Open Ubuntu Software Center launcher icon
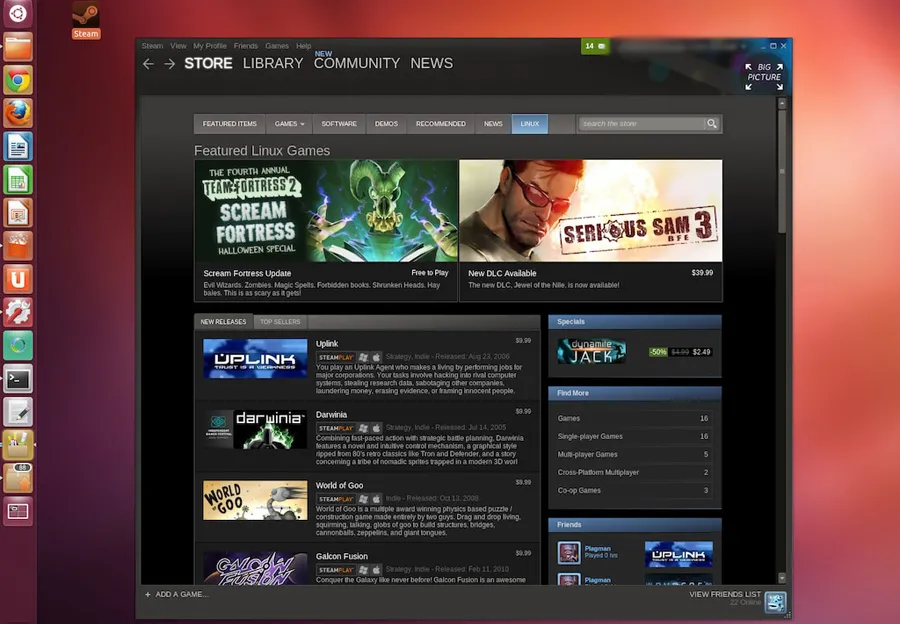 pyautogui.click(x=18, y=246)
